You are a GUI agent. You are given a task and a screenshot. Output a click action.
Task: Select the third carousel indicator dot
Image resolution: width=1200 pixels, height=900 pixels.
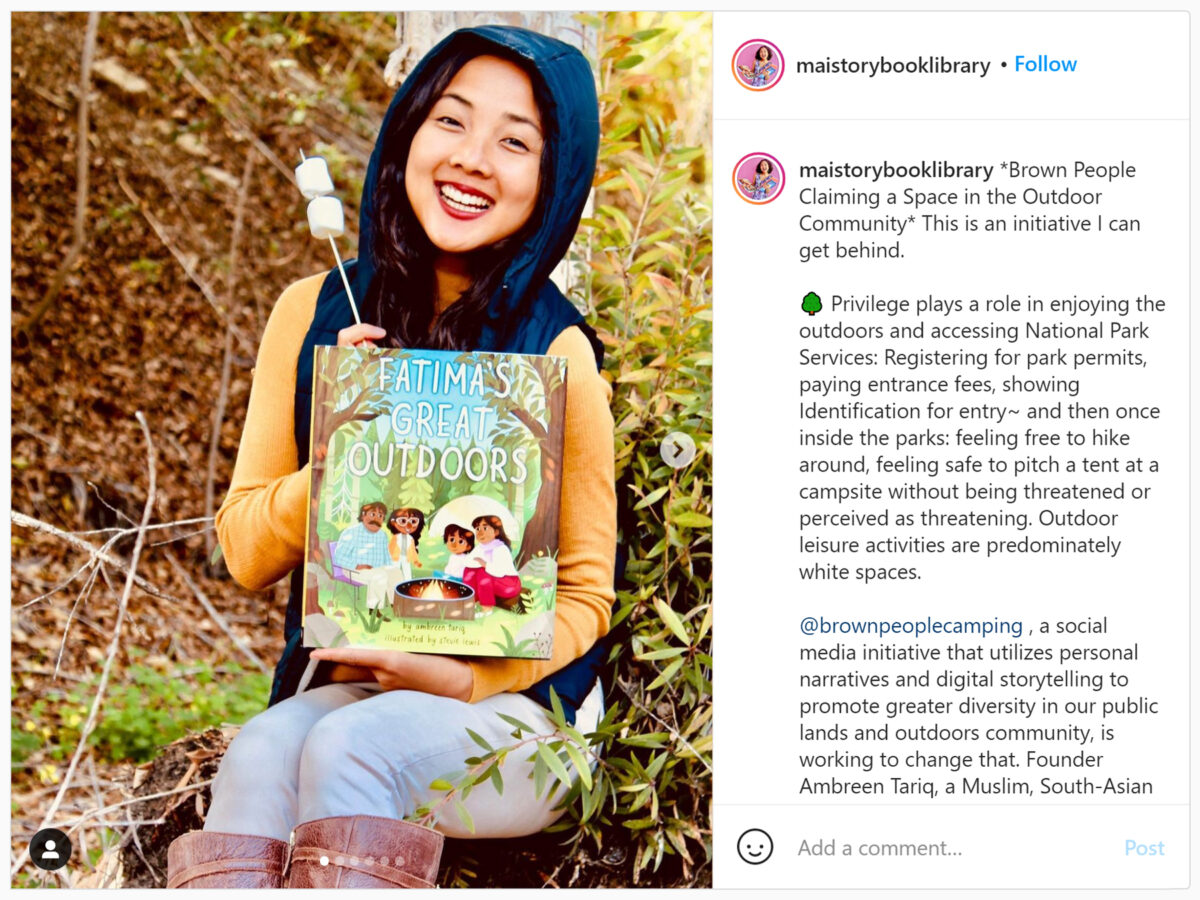click(x=354, y=861)
